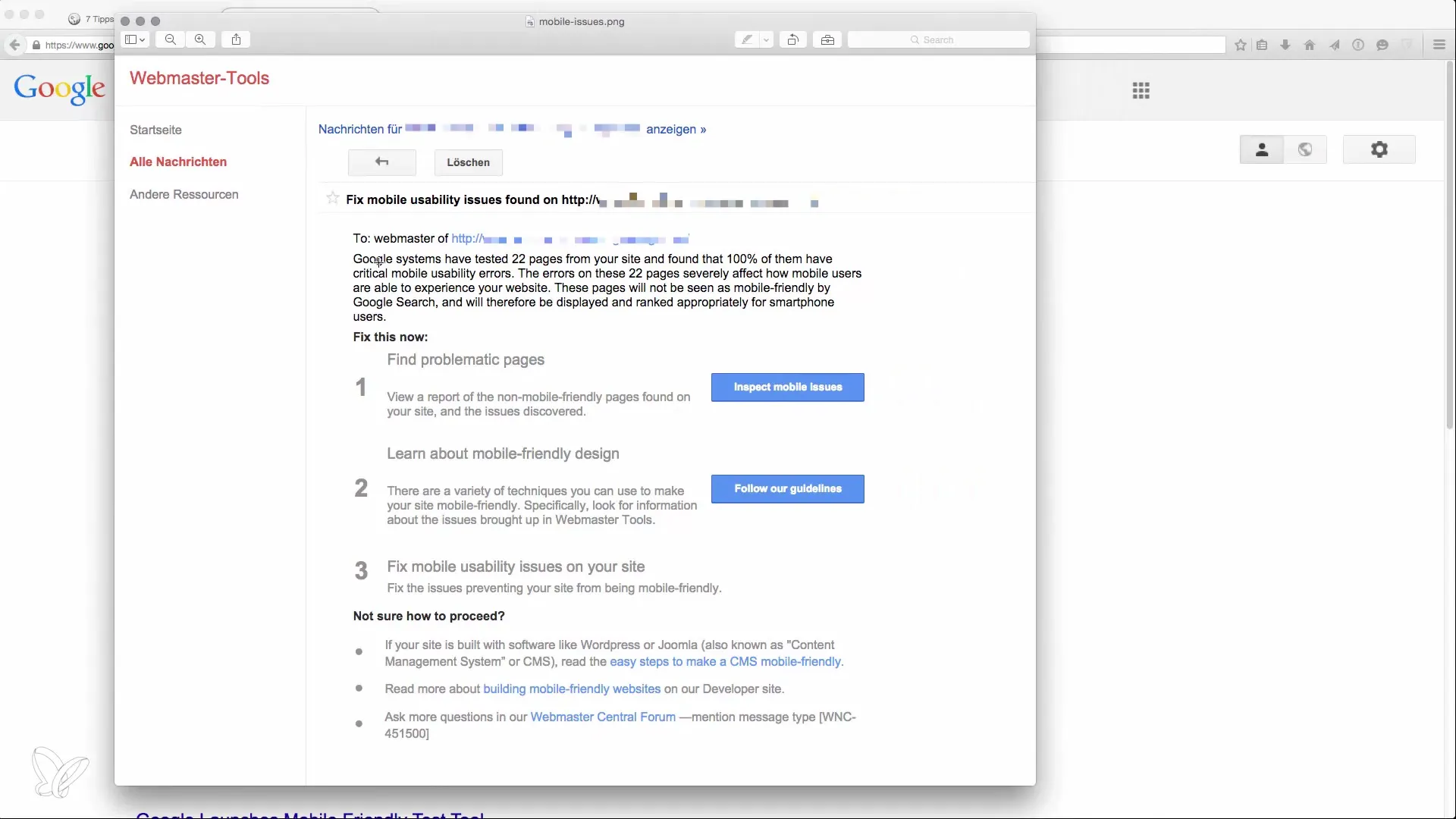The height and width of the screenshot is (819, 1456).
Task: Select the '7 Tipps' Firefox tab
Action: pos(91,19)
